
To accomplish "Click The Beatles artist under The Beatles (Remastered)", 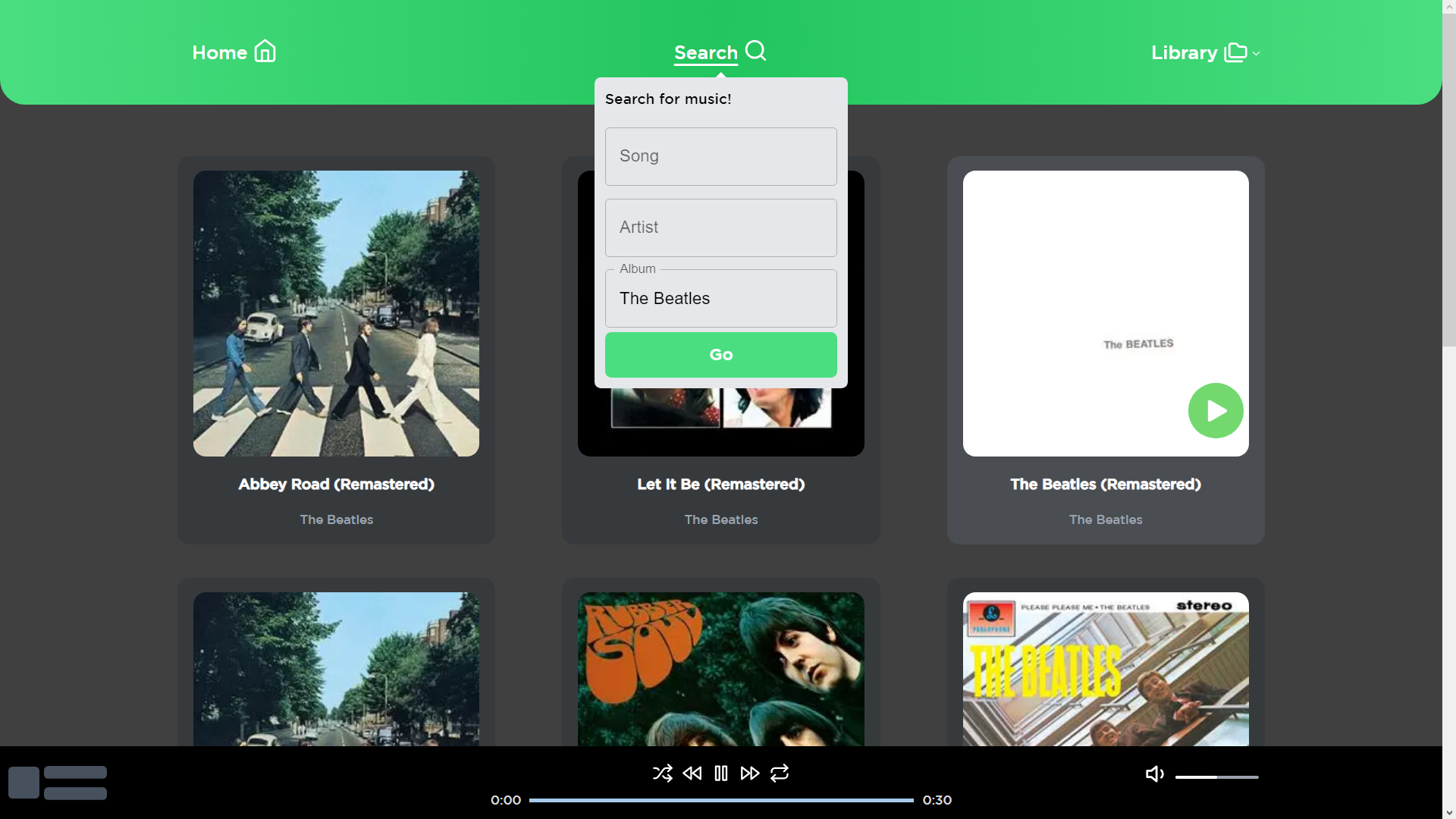I will 1106,519.
